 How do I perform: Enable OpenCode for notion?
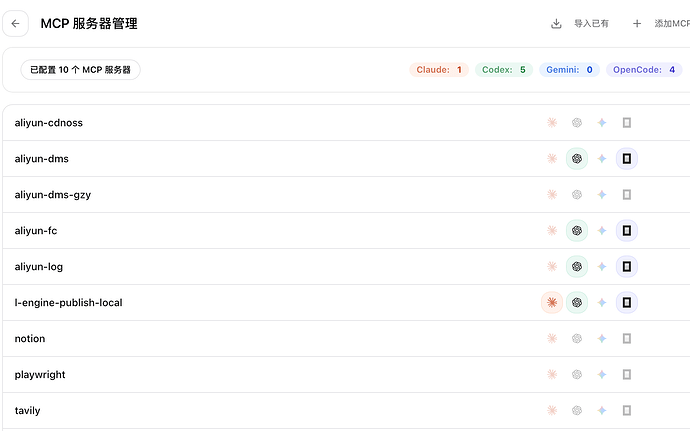(627, 338)
